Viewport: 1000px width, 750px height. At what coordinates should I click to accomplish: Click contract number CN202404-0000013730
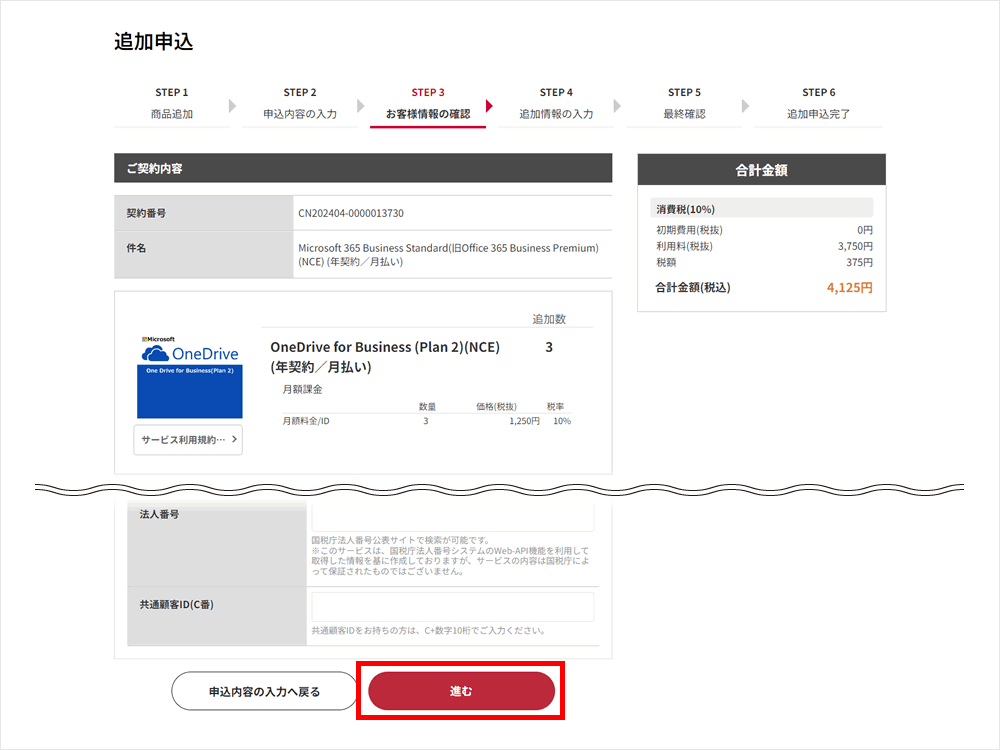click(x=351, y=213)
